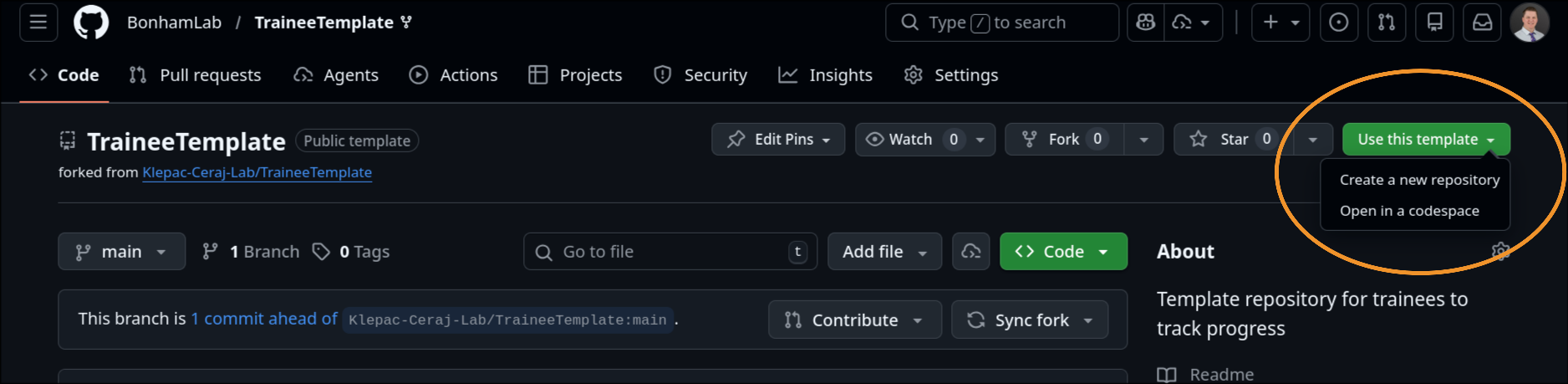
Task: Click the 1 commit ahead of link
Action: point(264,319)
